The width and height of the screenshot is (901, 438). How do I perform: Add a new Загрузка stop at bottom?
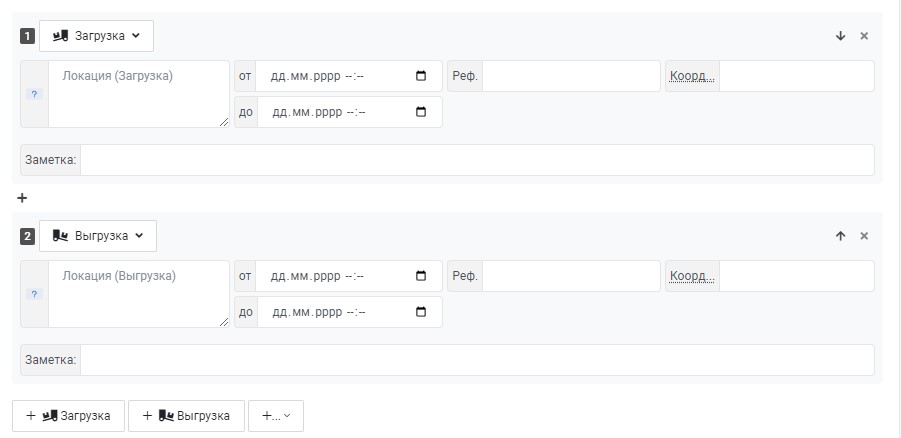click(x=68, y=416)
